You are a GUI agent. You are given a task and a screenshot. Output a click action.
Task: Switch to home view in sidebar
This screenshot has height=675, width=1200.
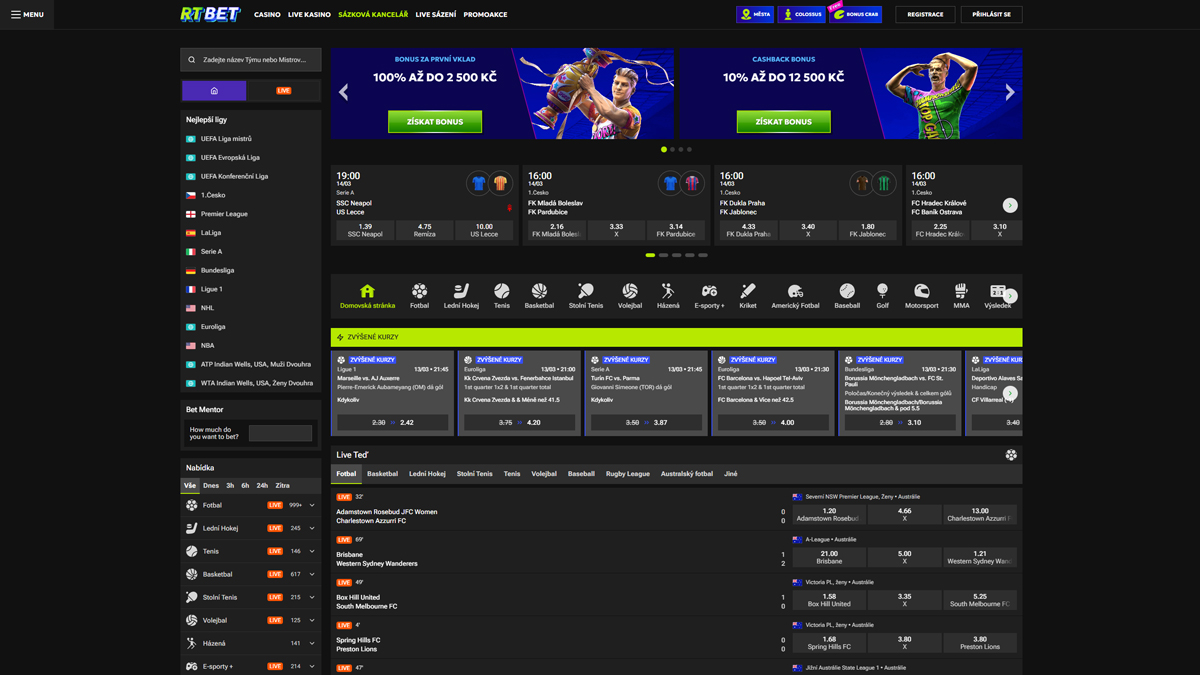coord(214,91)
